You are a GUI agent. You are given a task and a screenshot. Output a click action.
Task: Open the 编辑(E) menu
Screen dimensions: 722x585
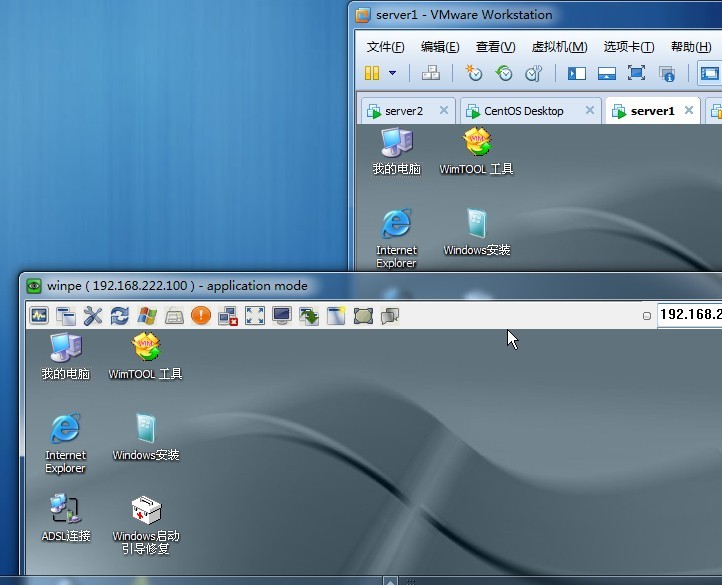[x=440, y=47]
